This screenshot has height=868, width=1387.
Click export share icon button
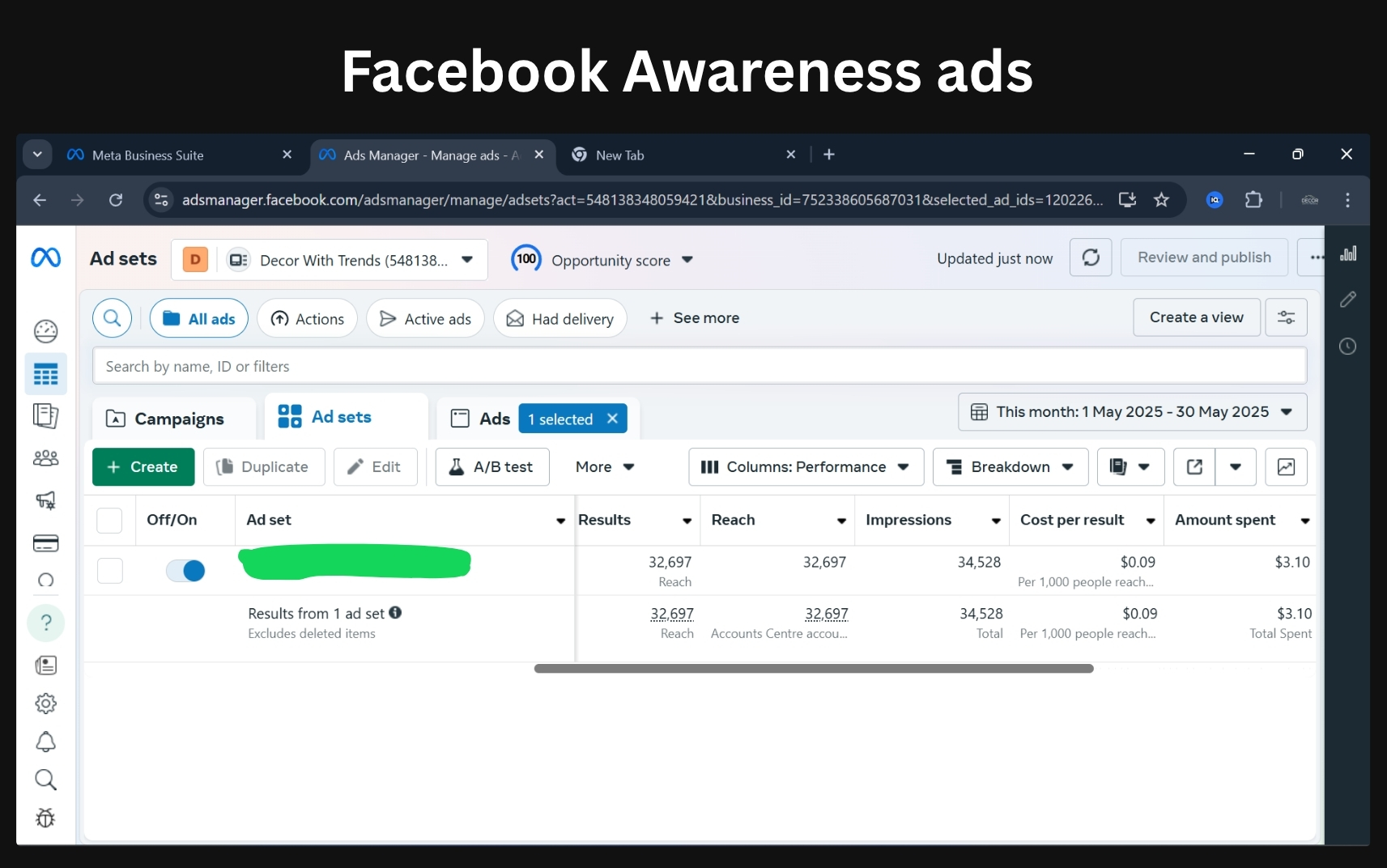pyautogui.click(x=1194, y=467)
